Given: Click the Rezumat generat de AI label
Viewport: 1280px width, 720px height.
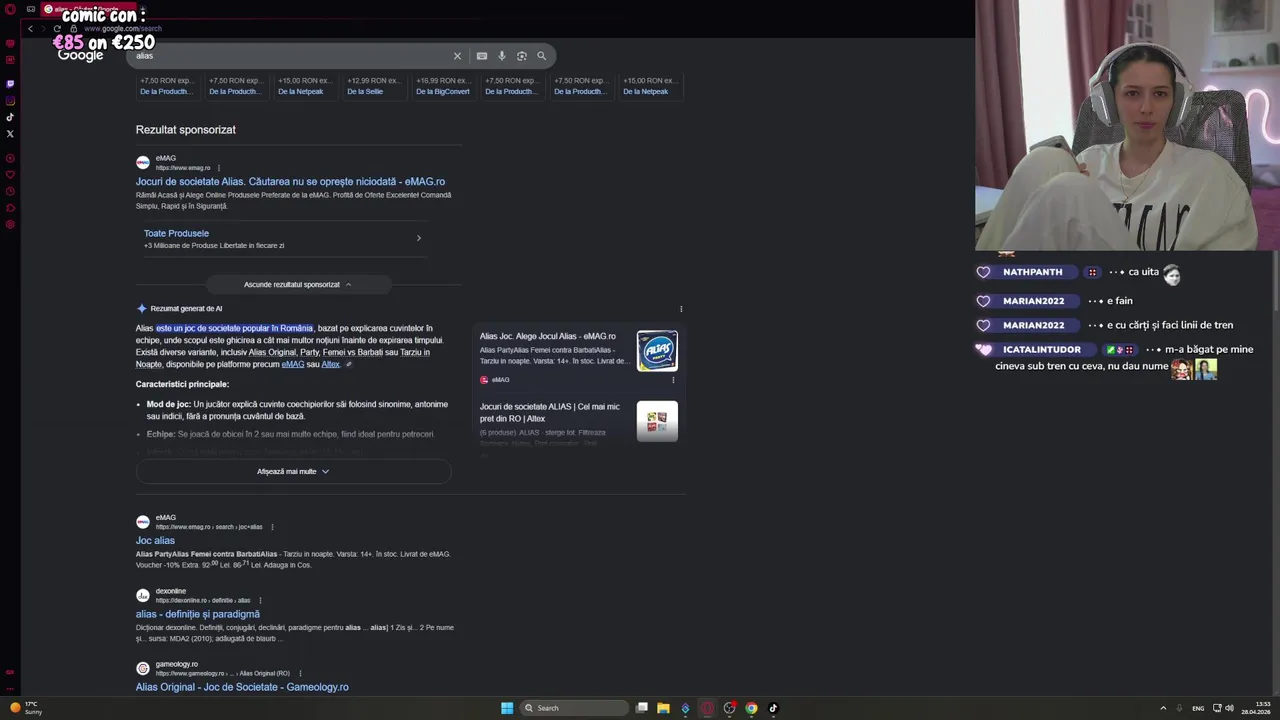Looking at the screenshot, I should coord(186,309).
